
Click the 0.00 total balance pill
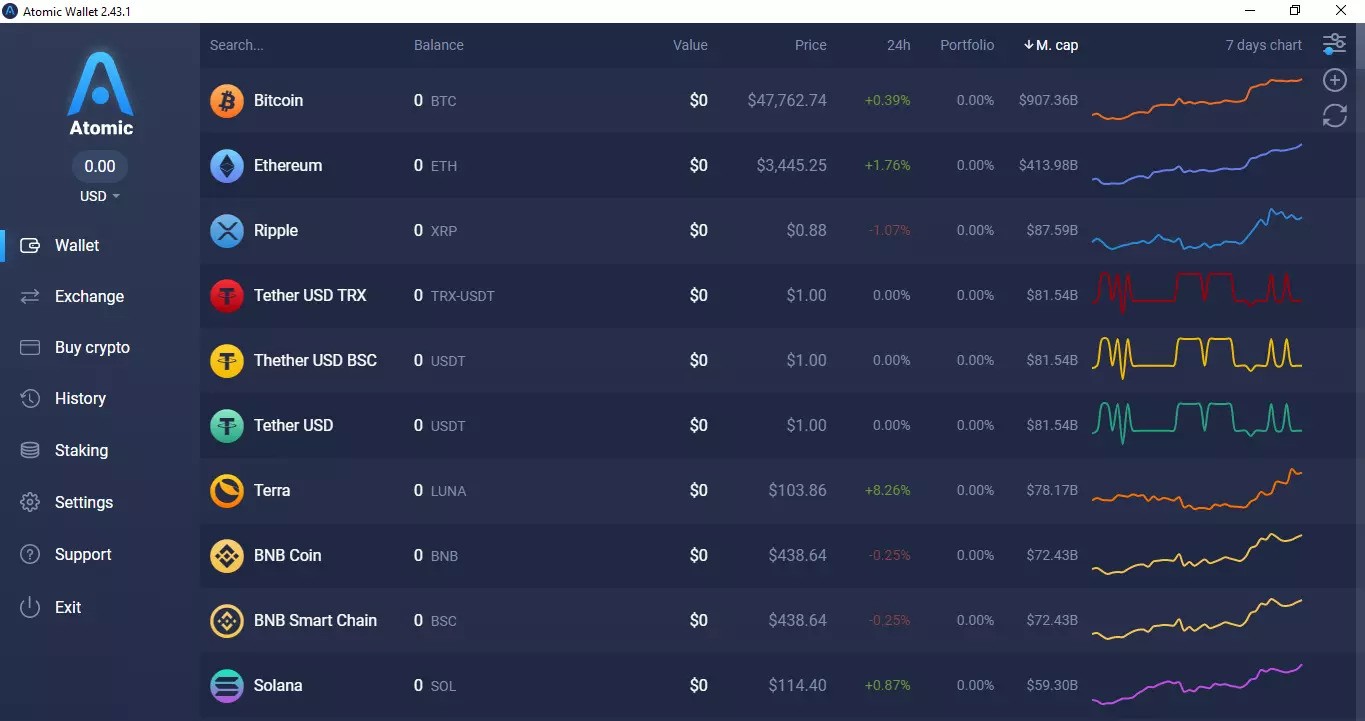pos(100,166)
